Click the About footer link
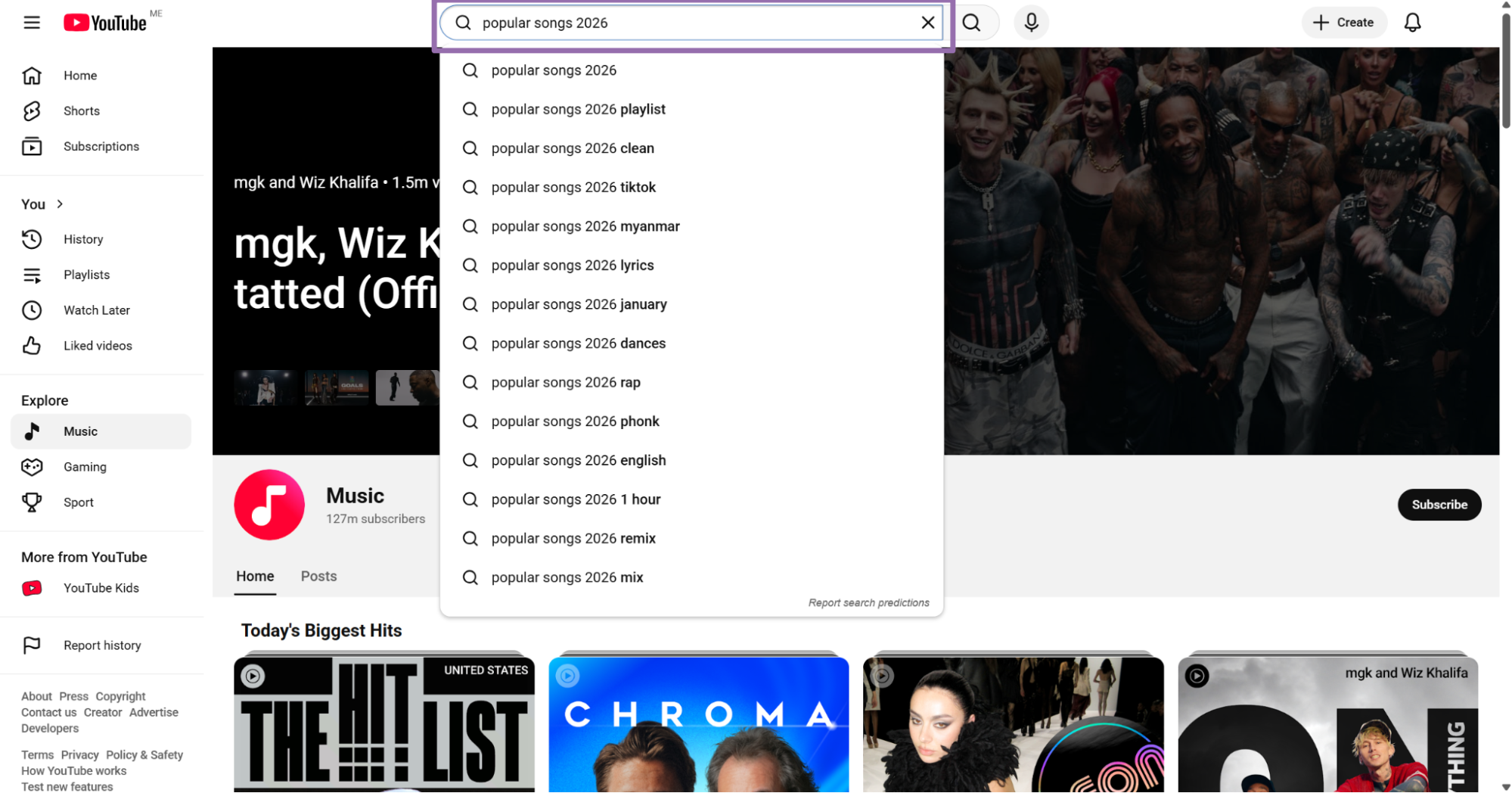 36,697
